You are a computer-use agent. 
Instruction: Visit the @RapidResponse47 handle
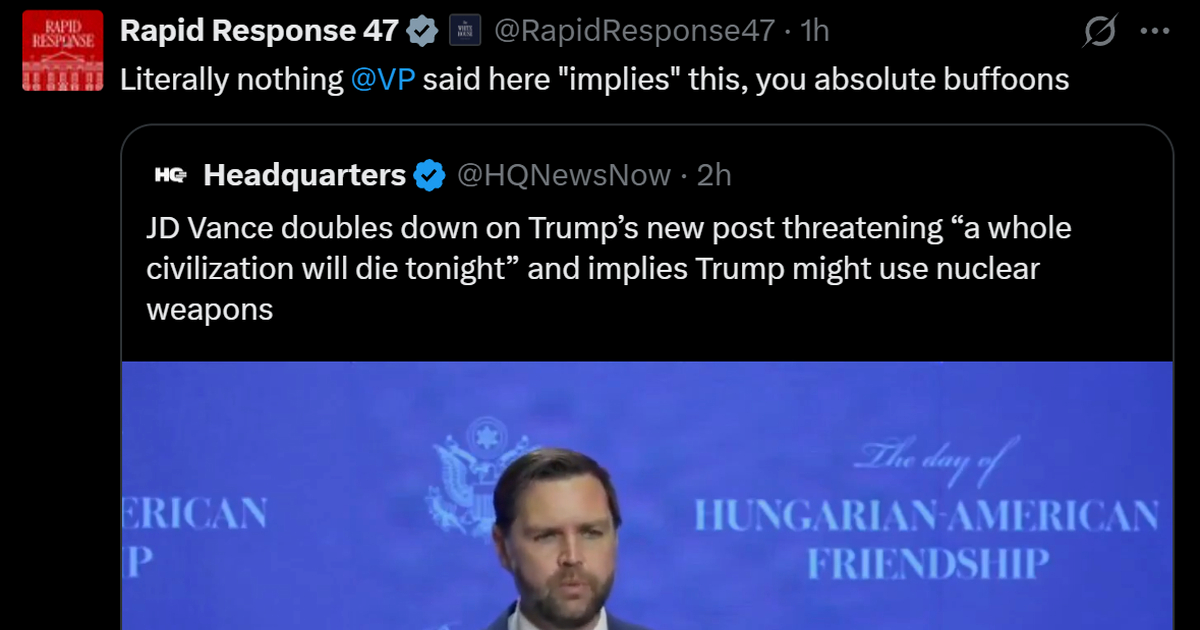(634, 32)
